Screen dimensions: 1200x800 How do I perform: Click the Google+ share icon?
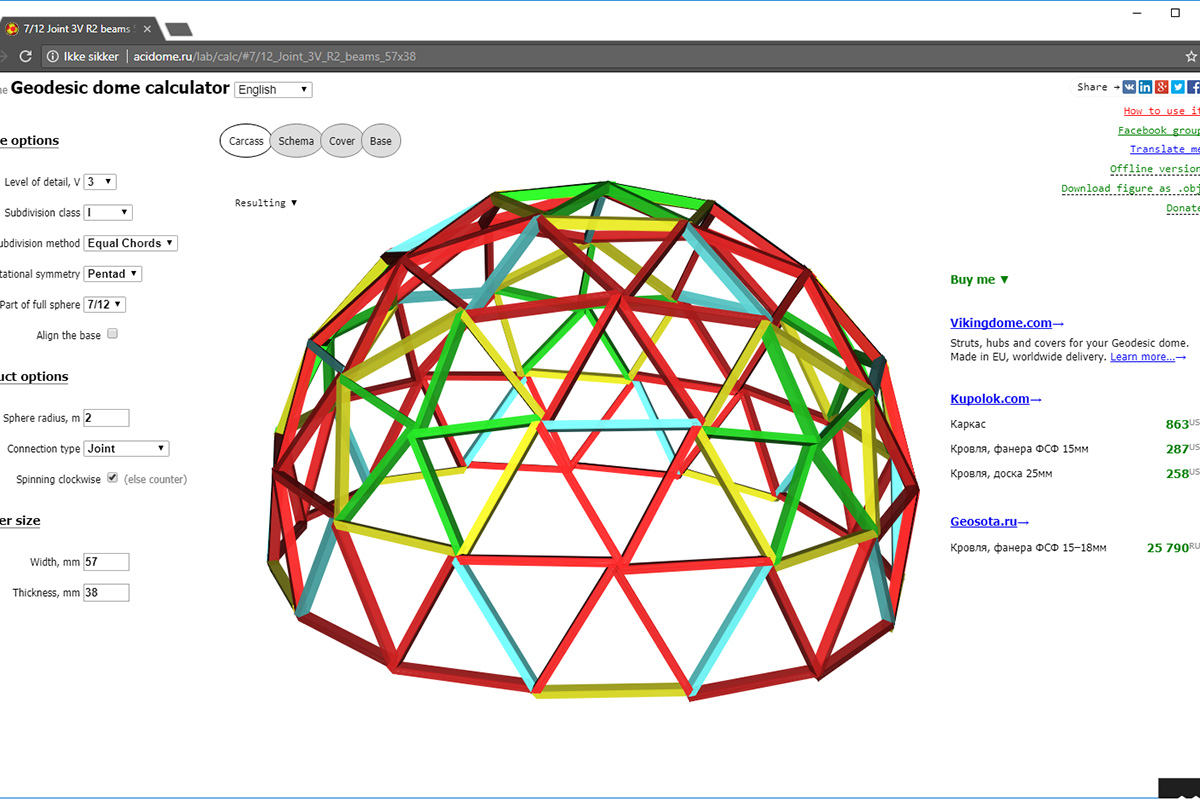pyautogui.click(x=1162, y=88)
